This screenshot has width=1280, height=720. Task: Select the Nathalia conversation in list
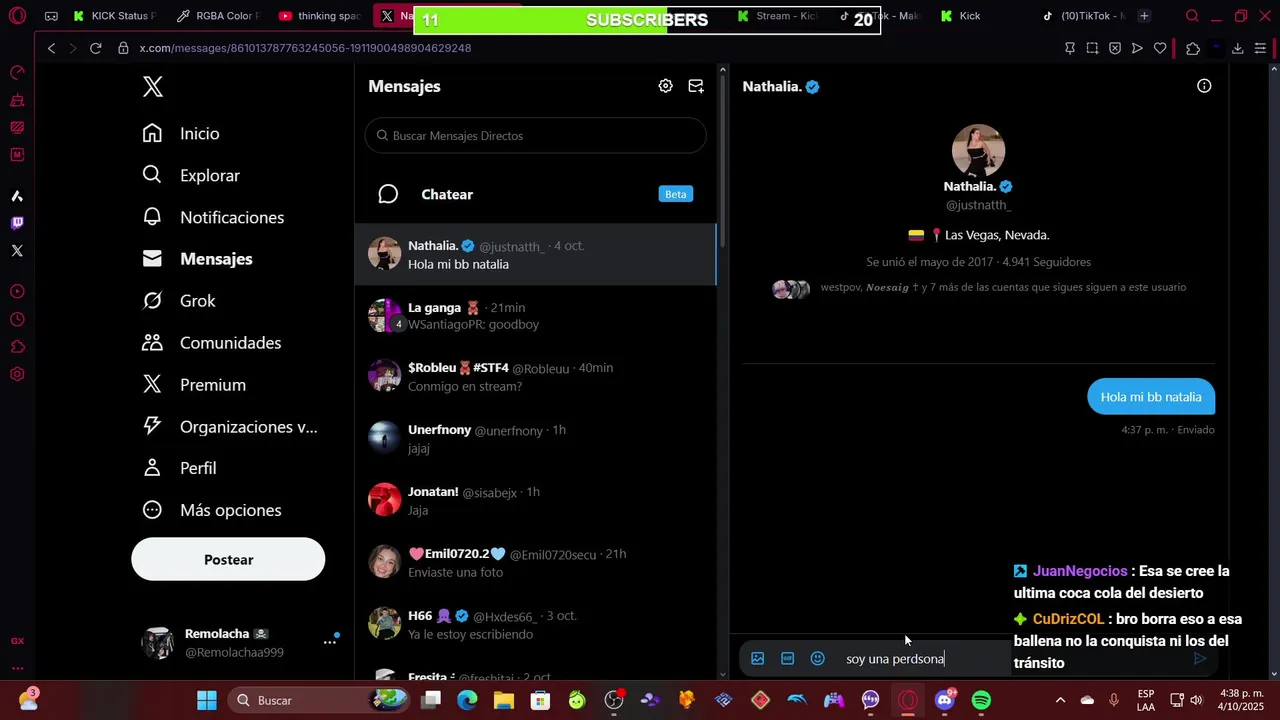(536, 254)
